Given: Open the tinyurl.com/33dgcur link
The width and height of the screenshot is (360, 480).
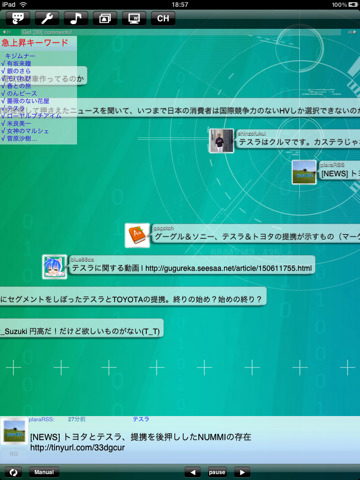Looking at the screenshot, I should click(77, 448).
